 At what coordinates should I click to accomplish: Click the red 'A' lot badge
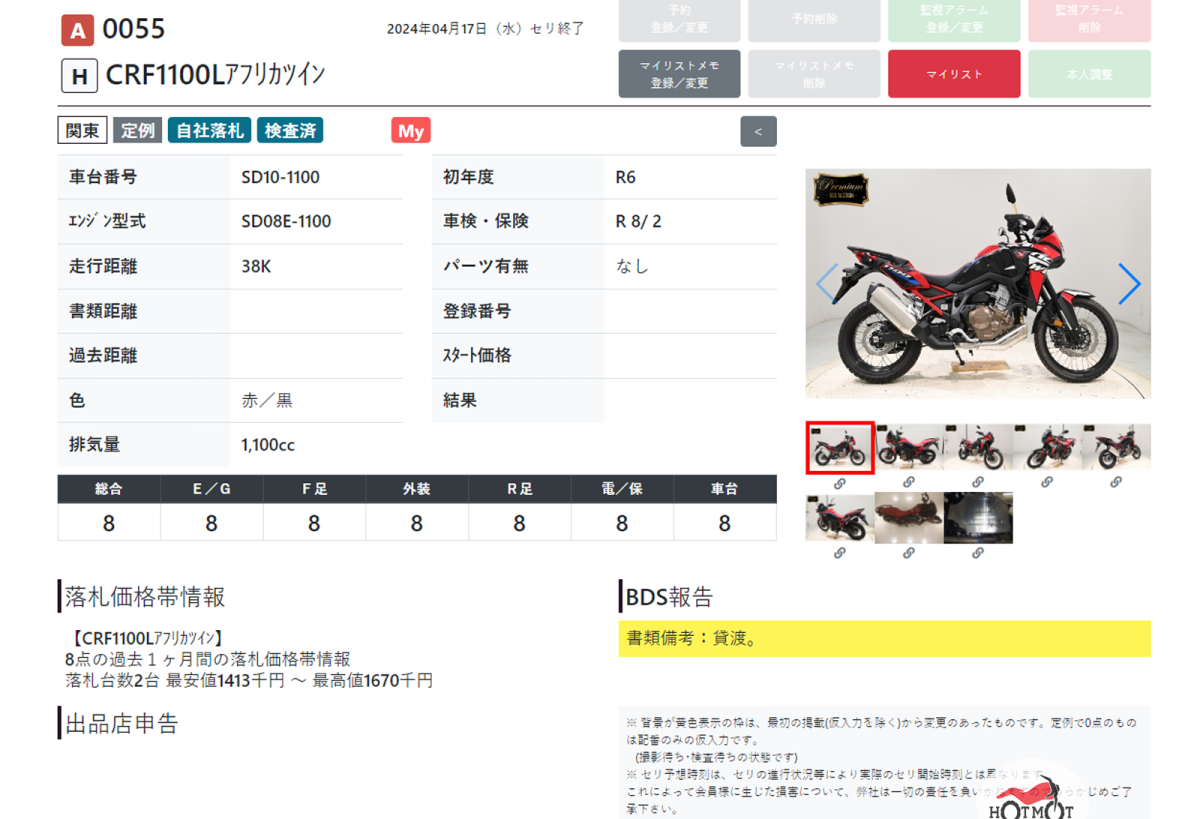[77, 30]
